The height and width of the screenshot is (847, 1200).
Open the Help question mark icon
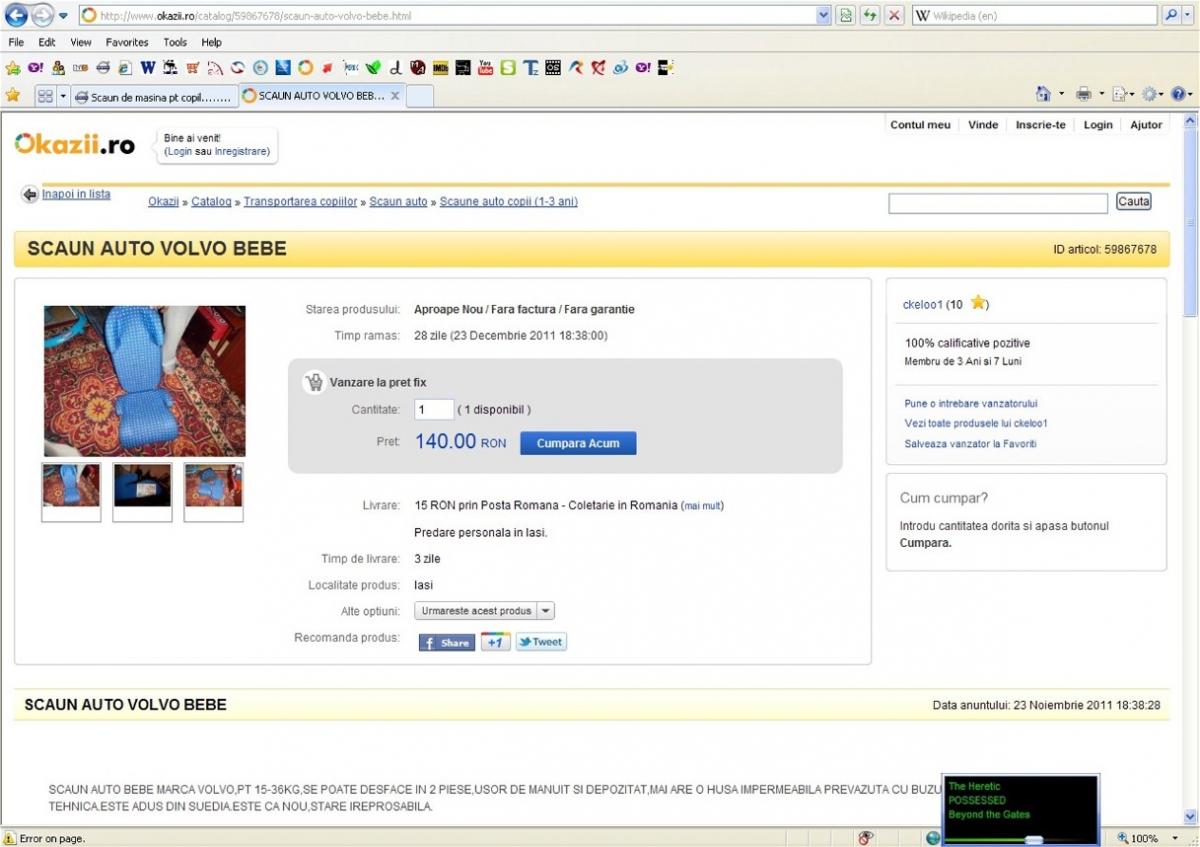click(1177, 95)
